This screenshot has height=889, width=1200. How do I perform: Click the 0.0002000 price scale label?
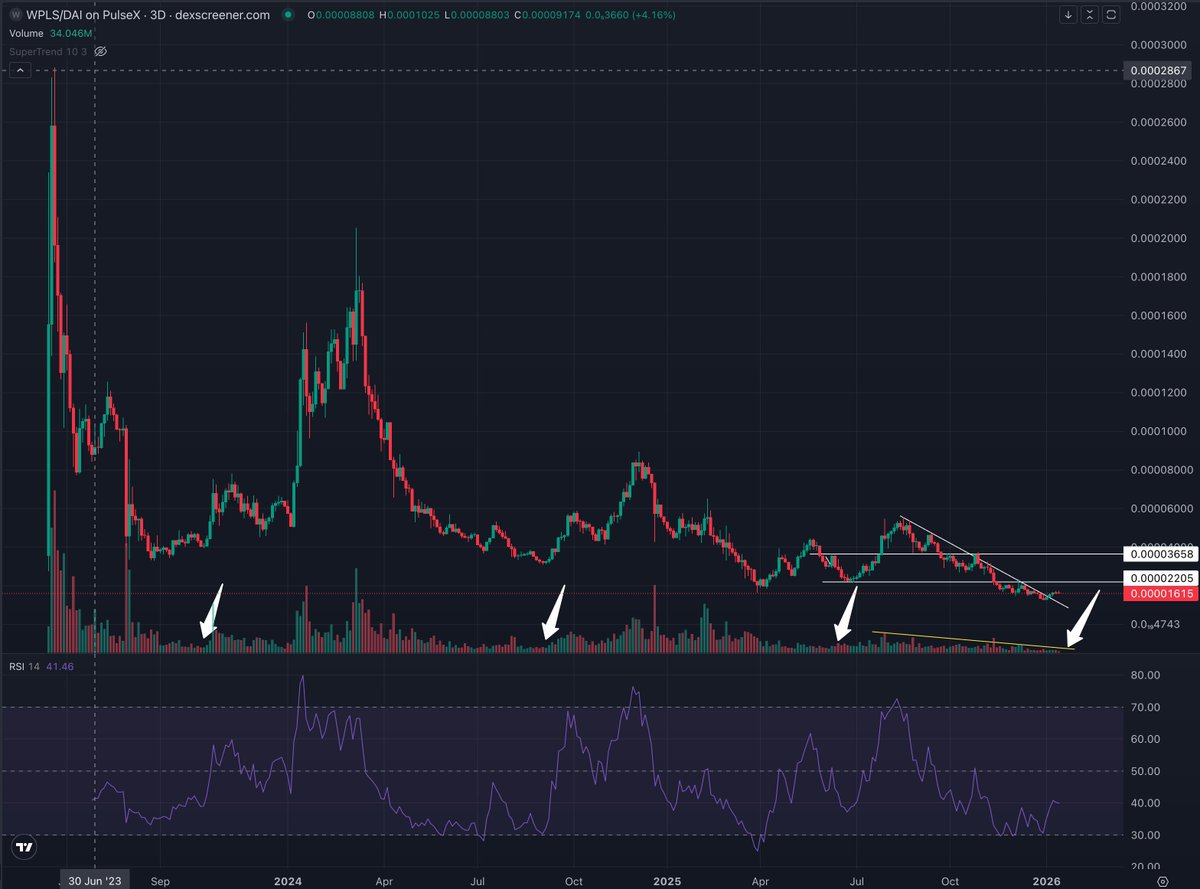(x=1159, y=239)
